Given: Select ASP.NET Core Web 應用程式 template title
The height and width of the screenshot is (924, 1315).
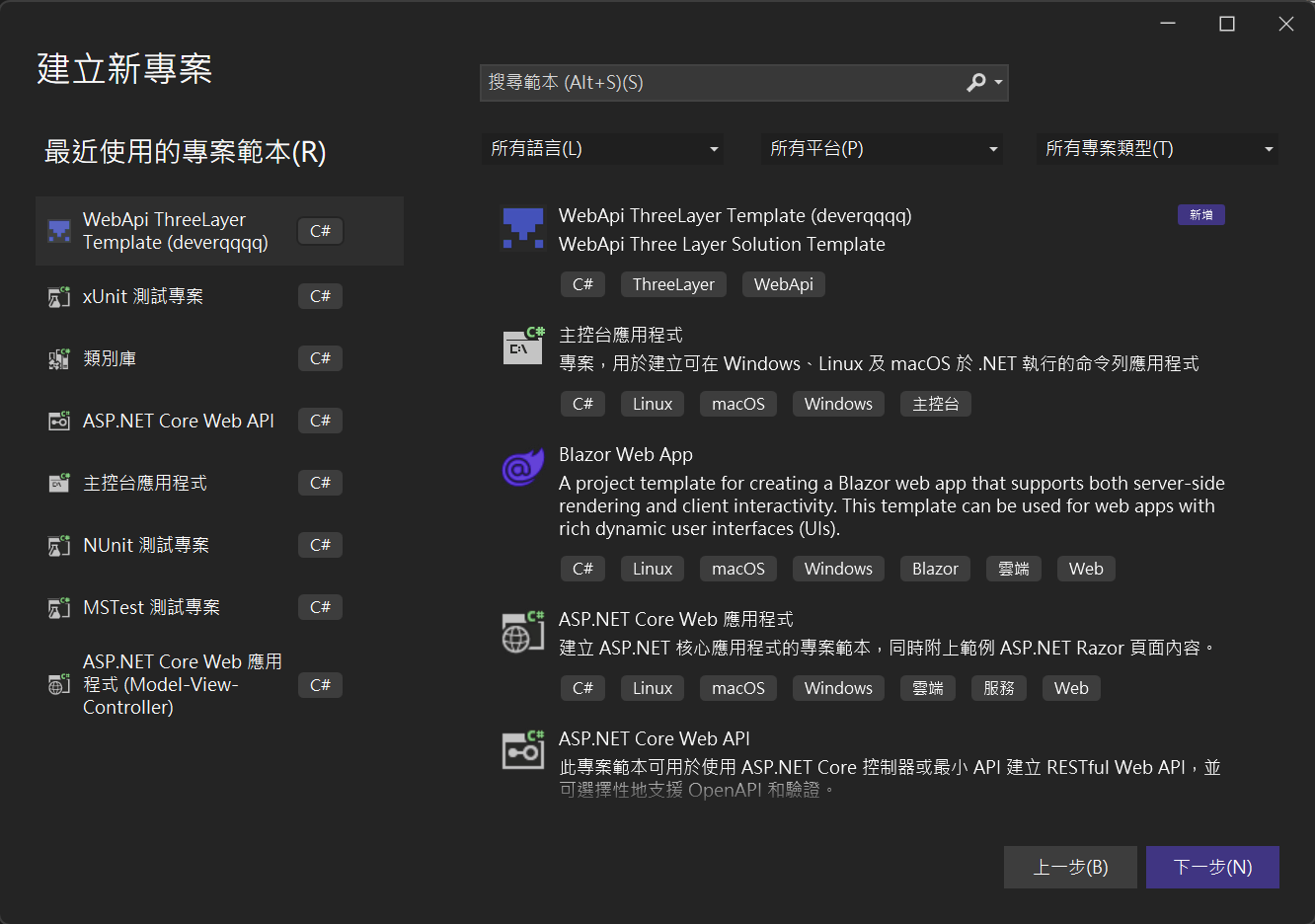Looking at the screenshot, I should click(x=676, y=619).
